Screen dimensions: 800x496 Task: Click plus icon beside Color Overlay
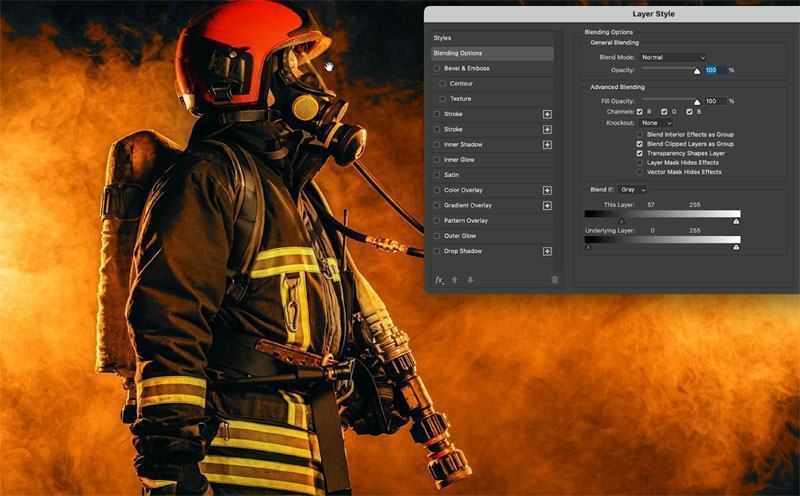click(547, 190)
